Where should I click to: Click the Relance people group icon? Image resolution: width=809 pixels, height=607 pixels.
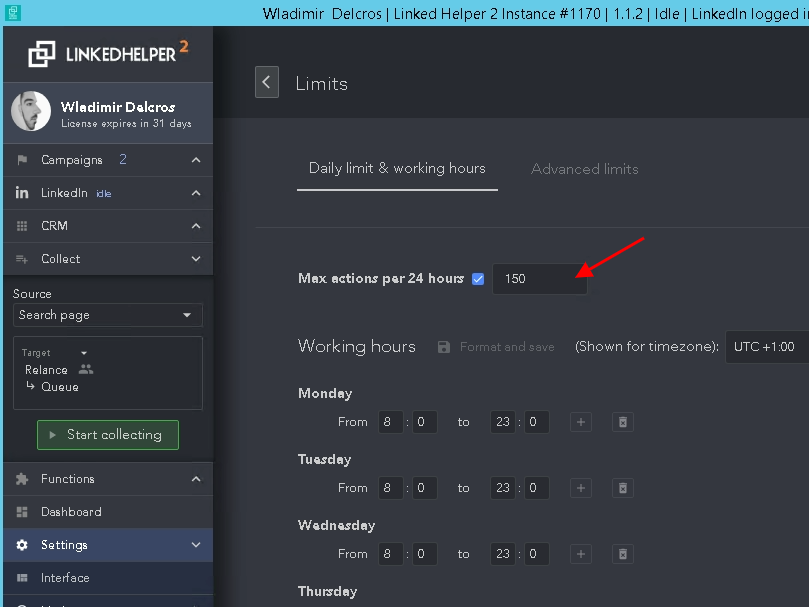(x=86, y=369)
